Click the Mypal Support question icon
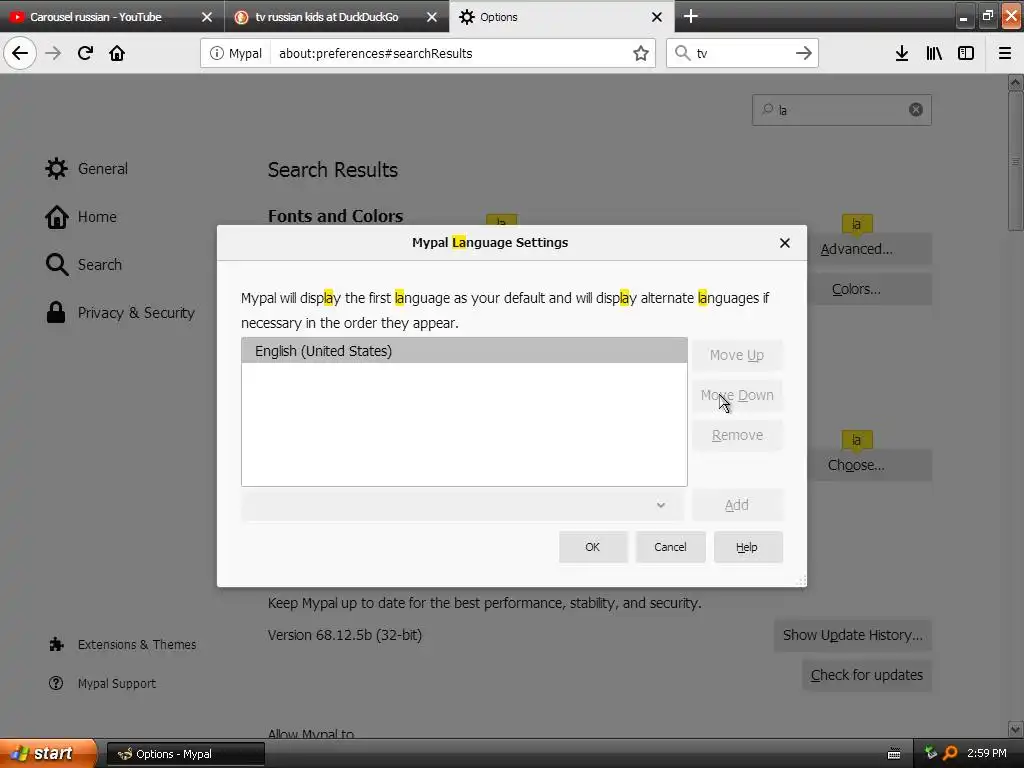Image resolution: width=1024 pixels, height=768 pixels. click(x=56, y=683)
